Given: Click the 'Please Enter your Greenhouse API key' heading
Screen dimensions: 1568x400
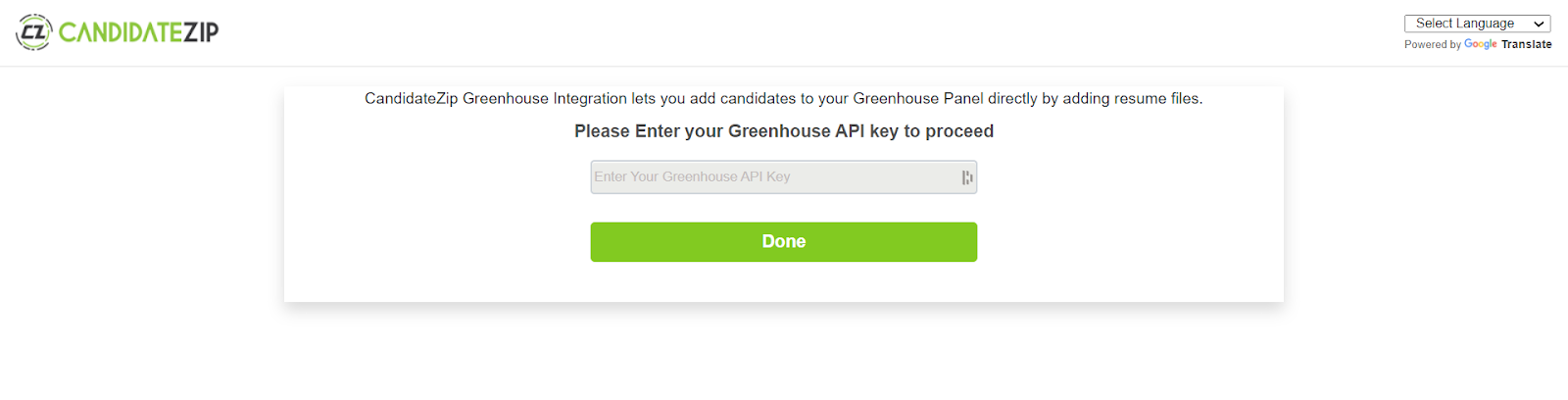Looking at the screenshot, I should pyautogui.click(x=783, y=131).
